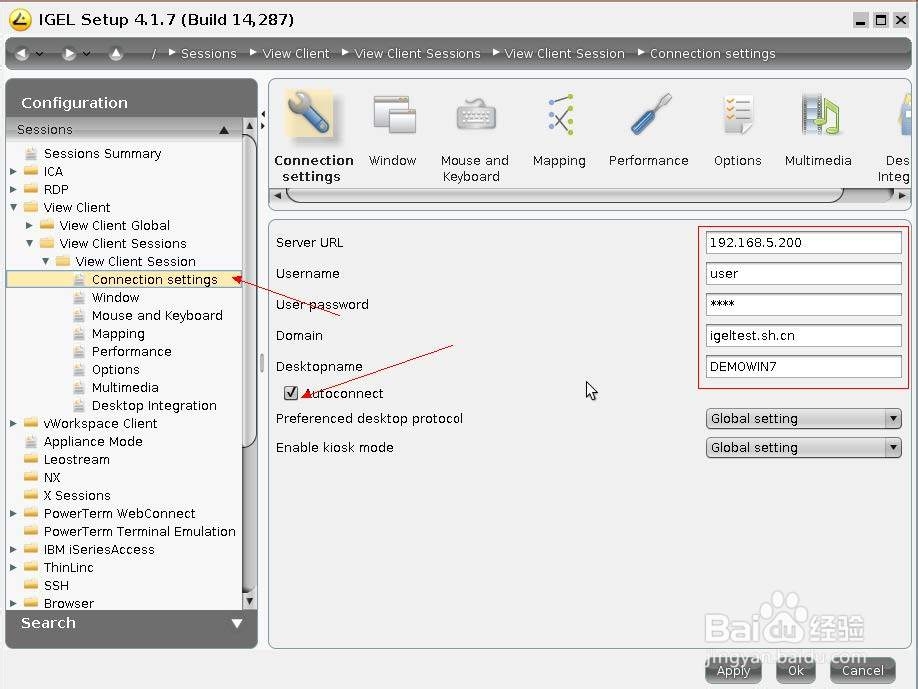Click the tree scroll down arrow
Image resolution: width=918 pixels, height=689 pixels.
[249, 601]
